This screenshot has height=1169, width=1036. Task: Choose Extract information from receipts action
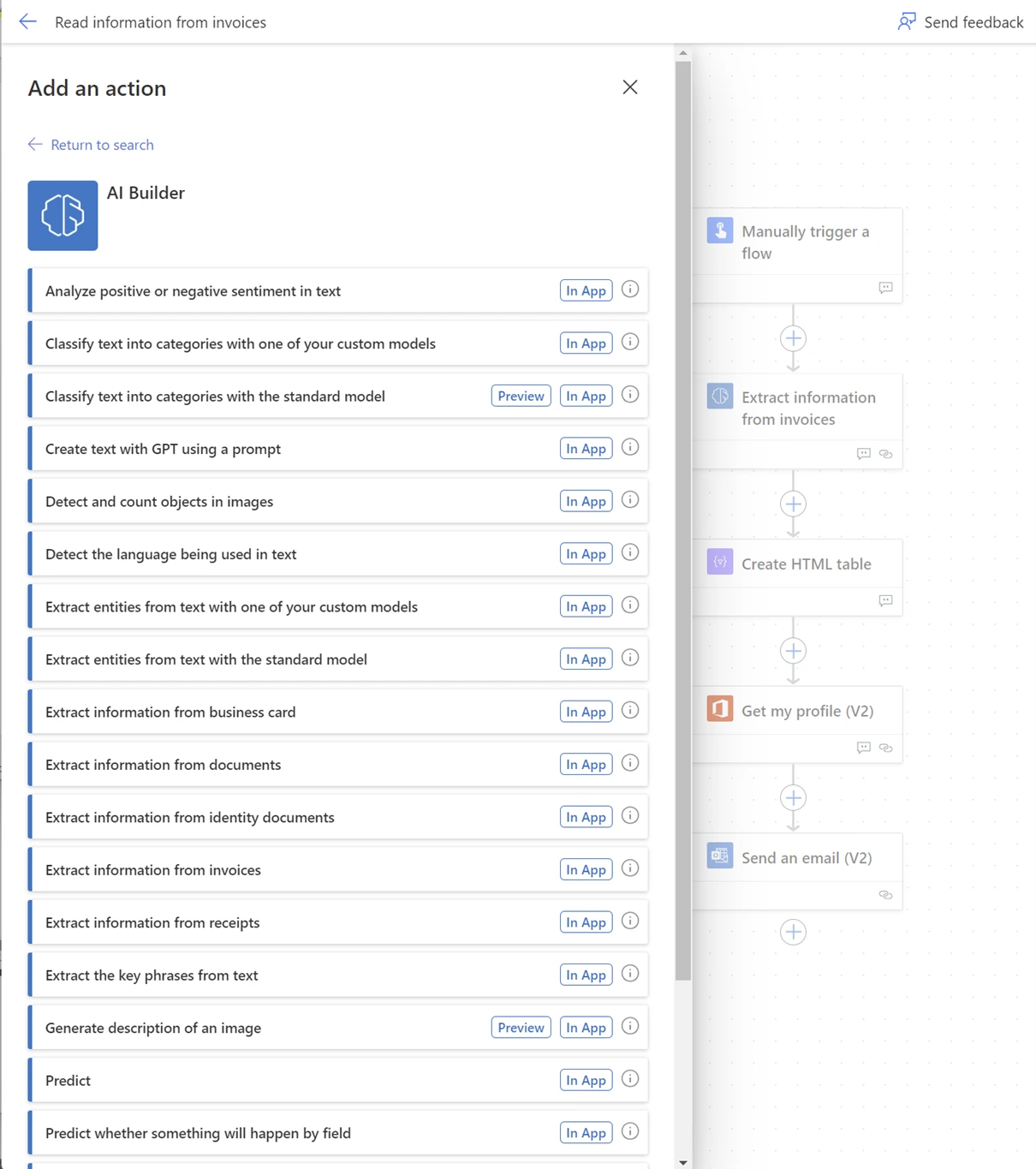click(152, 922)
